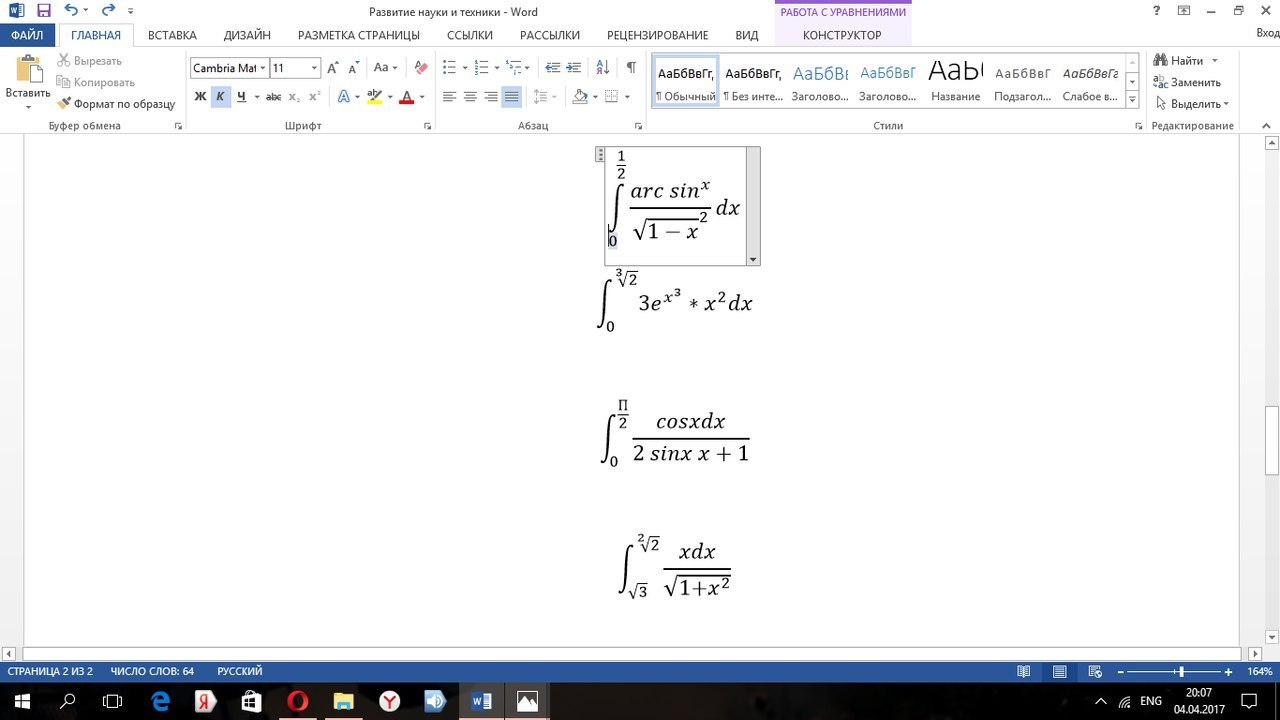Apply underline to selected text
The image size is (1280, 720).
(x=240, y=96)
